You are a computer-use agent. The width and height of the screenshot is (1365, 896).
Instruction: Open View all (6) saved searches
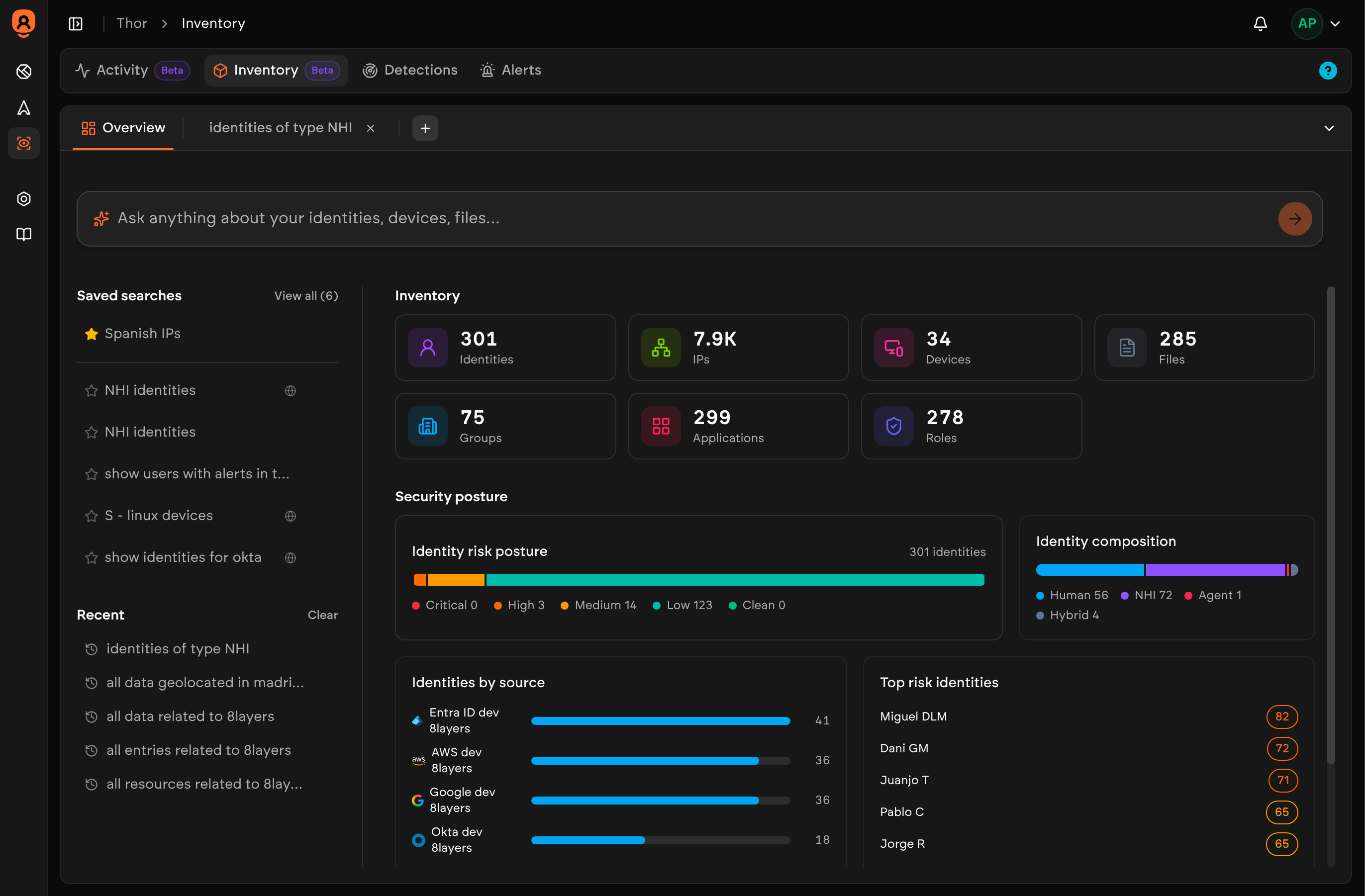point(306,296)
